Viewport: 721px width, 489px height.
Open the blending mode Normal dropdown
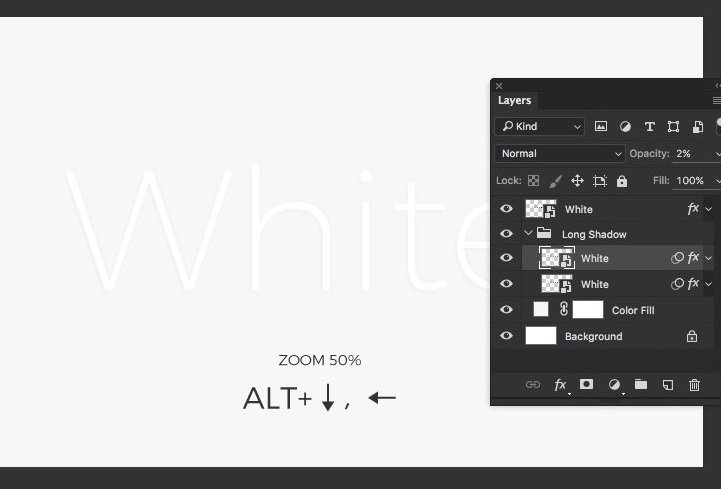560,154
